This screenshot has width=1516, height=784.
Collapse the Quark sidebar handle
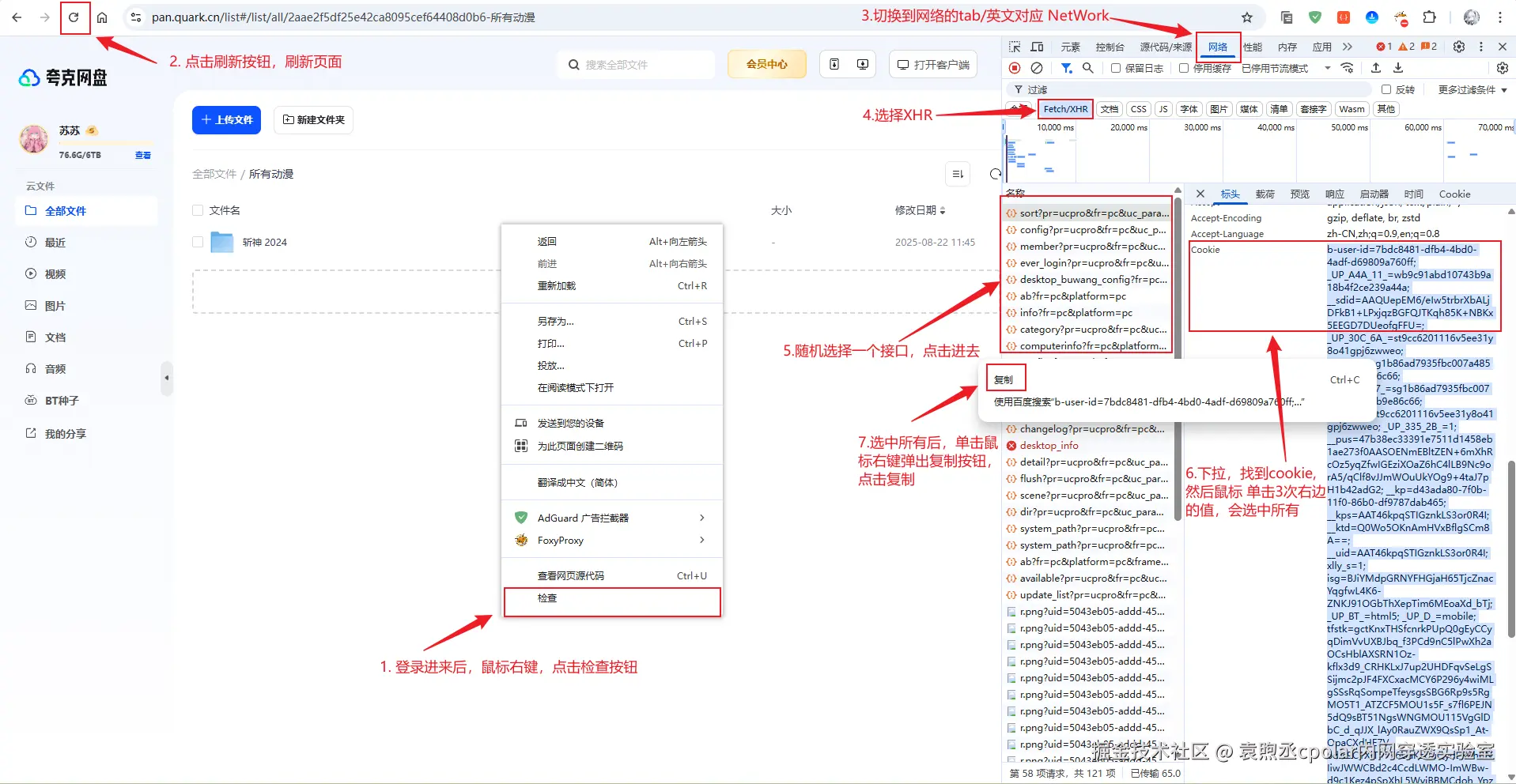(166, 378)
